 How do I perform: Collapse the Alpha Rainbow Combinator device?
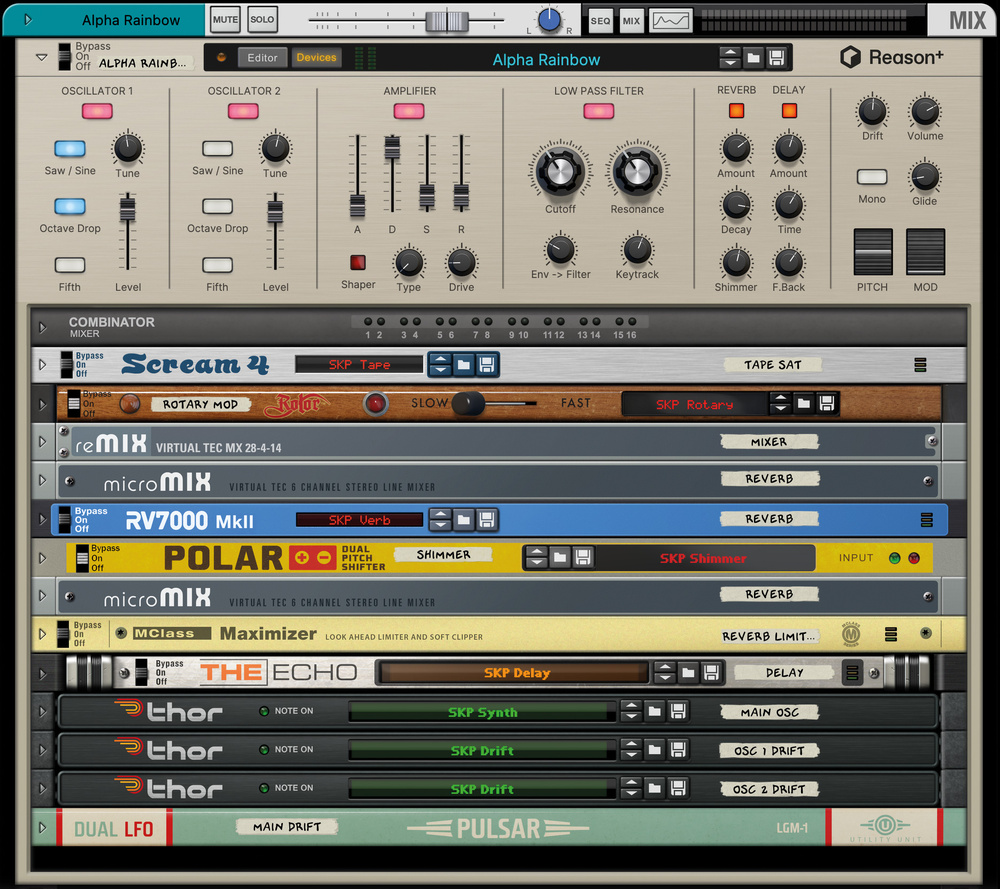point(42,58)
